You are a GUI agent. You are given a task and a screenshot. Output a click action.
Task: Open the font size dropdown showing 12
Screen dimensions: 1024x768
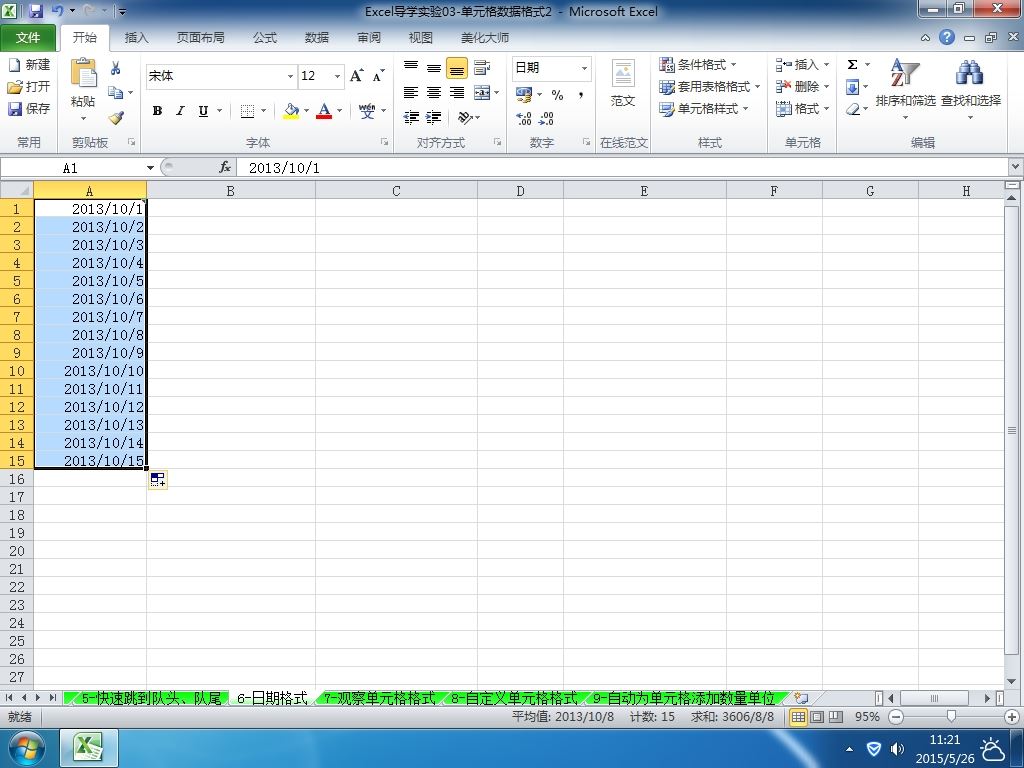337,76
